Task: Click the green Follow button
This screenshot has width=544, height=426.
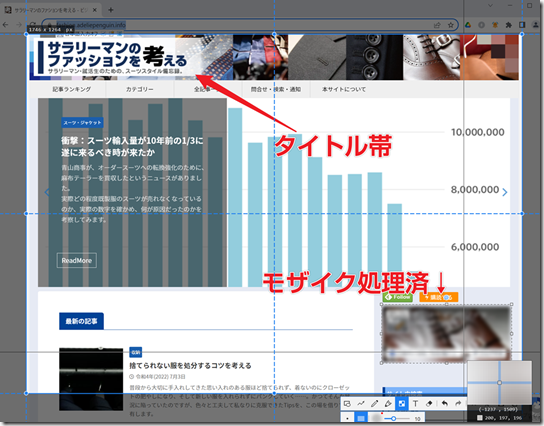Action: tap(398, 297)
